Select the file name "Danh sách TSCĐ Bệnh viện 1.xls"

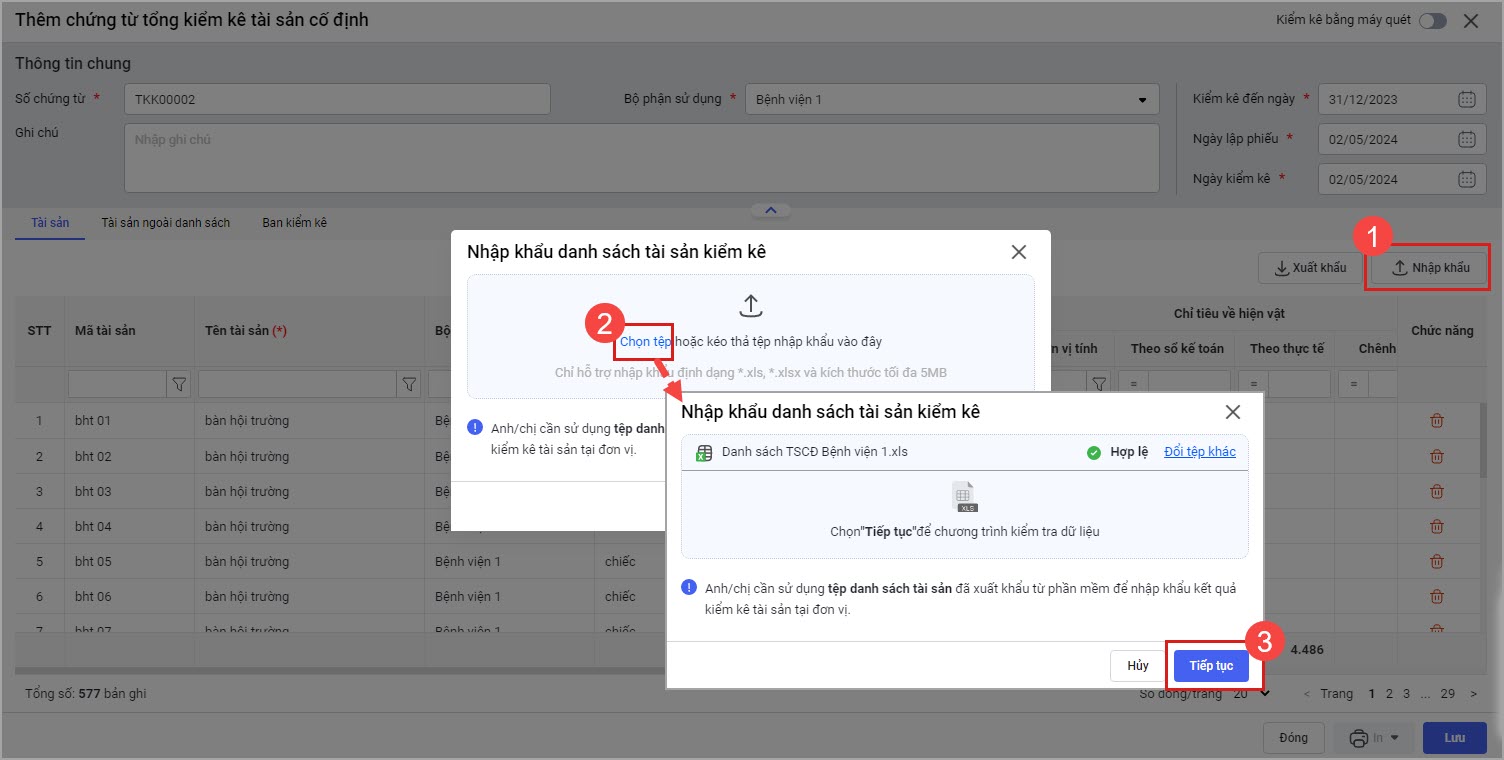point(815,452)
